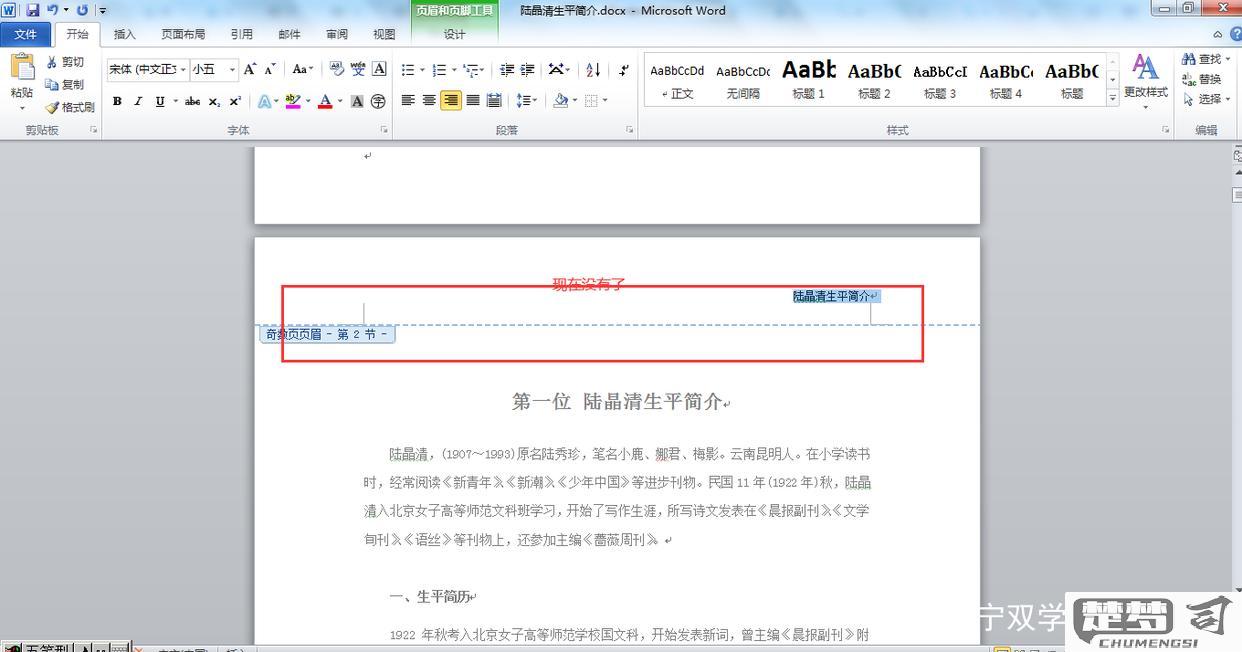
Task: Show or hide paragraph marks
Action: [624, 69]
